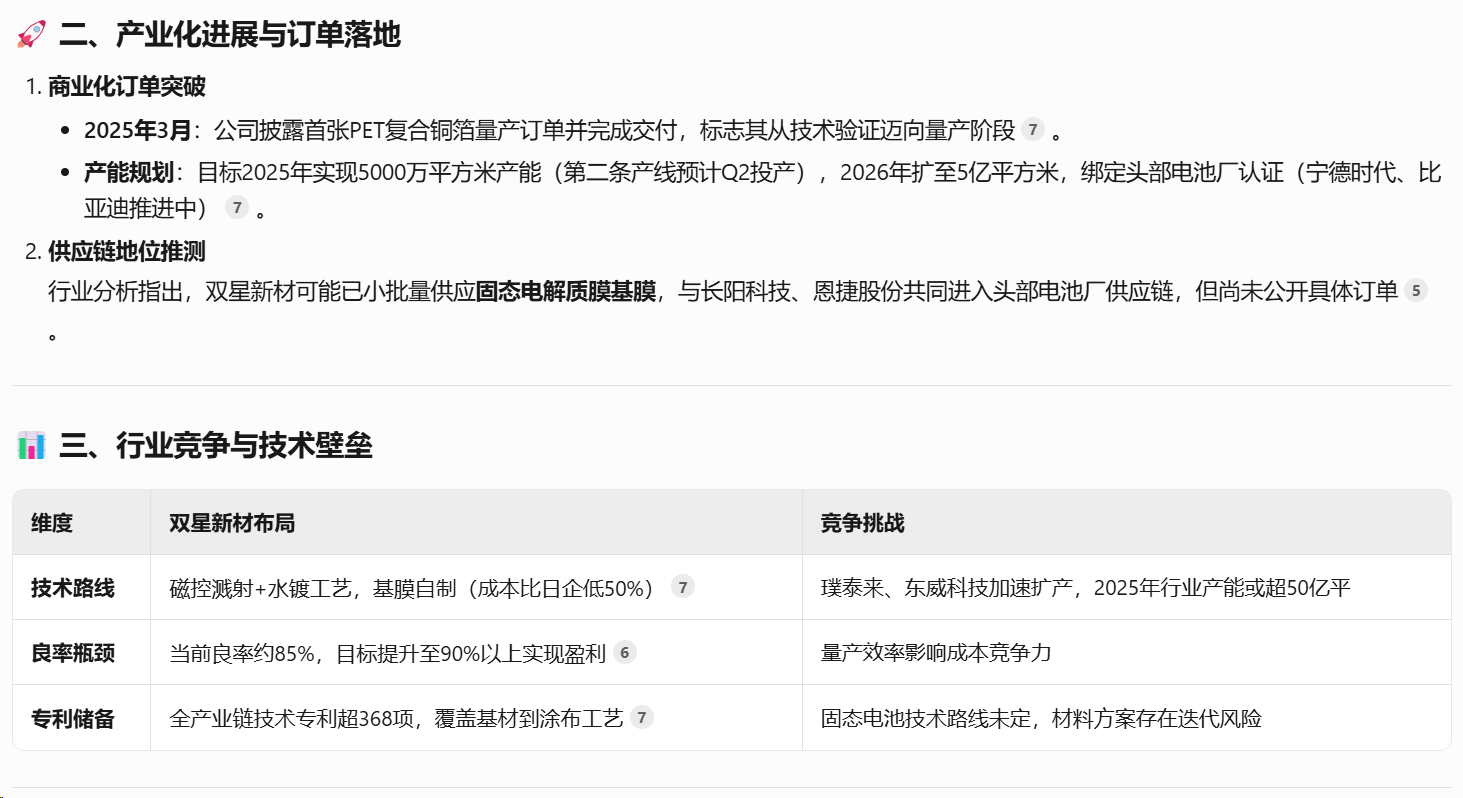1463x798 pixels.
Task: Click the 维度 column header
Action: coord(52,523)
